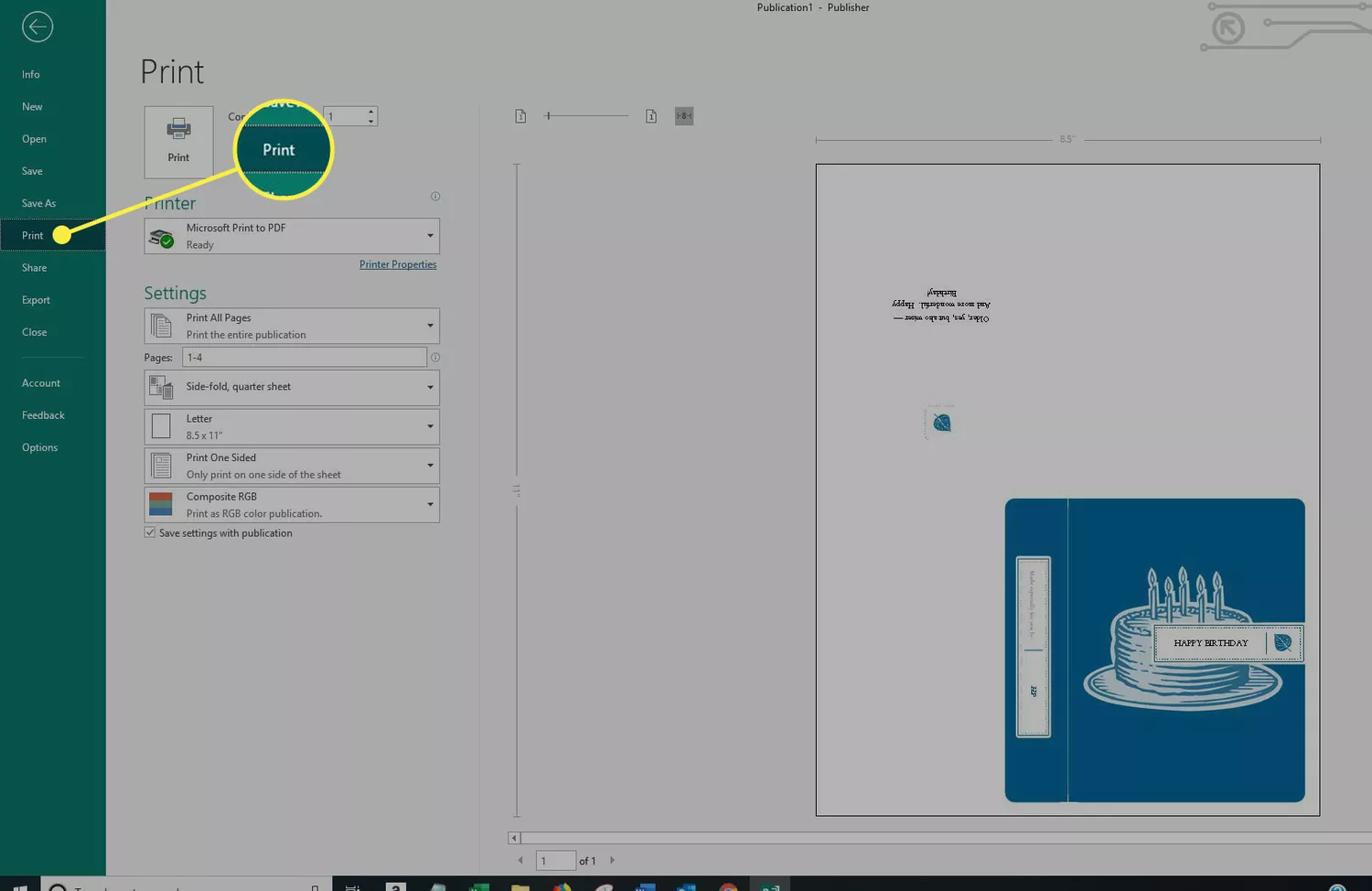The height and width of the screenshot is (891, 1372).
Task: Open the Info backstage tab
Action: (x=31, y=75)
